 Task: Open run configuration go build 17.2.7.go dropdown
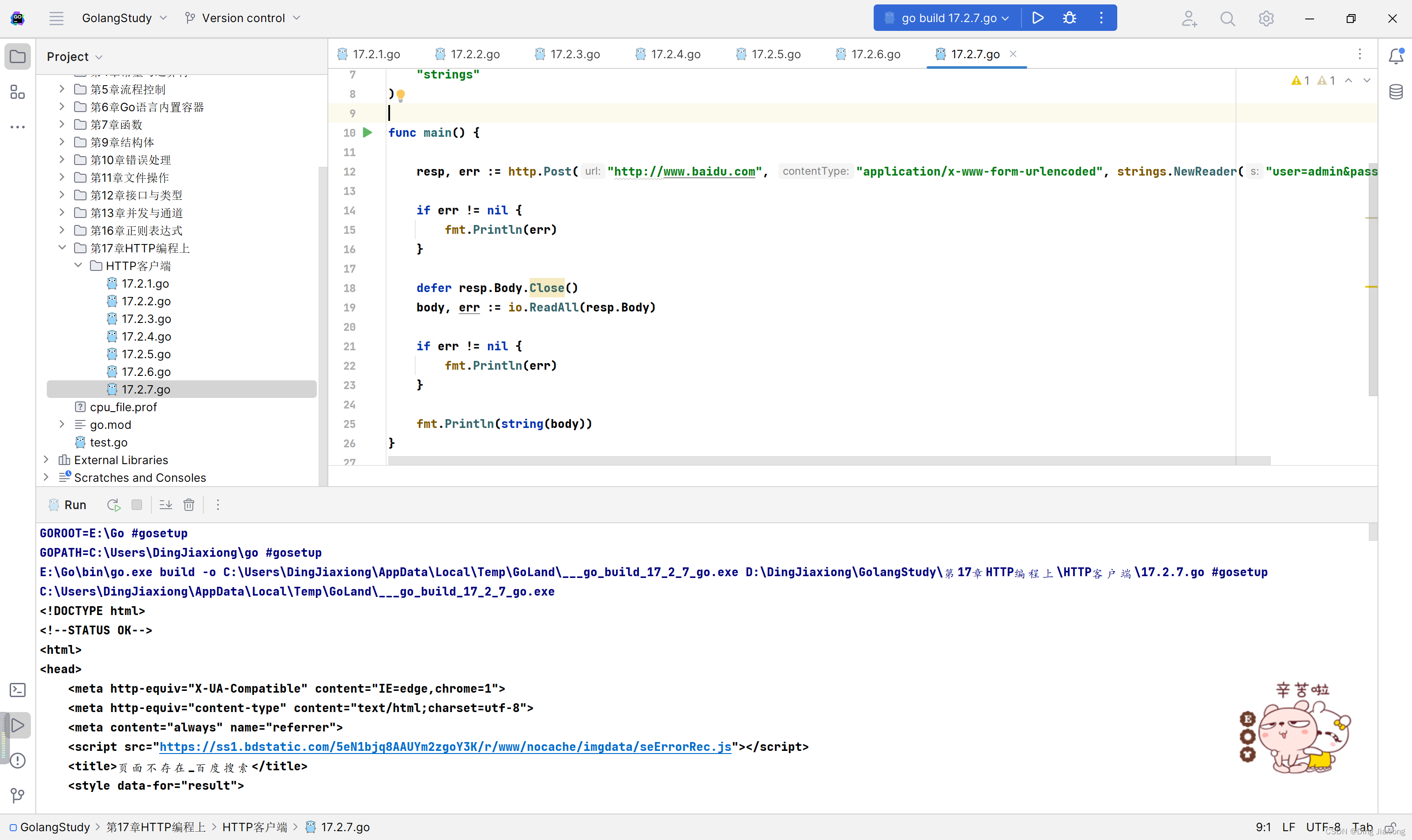click(x=947, y=18)
